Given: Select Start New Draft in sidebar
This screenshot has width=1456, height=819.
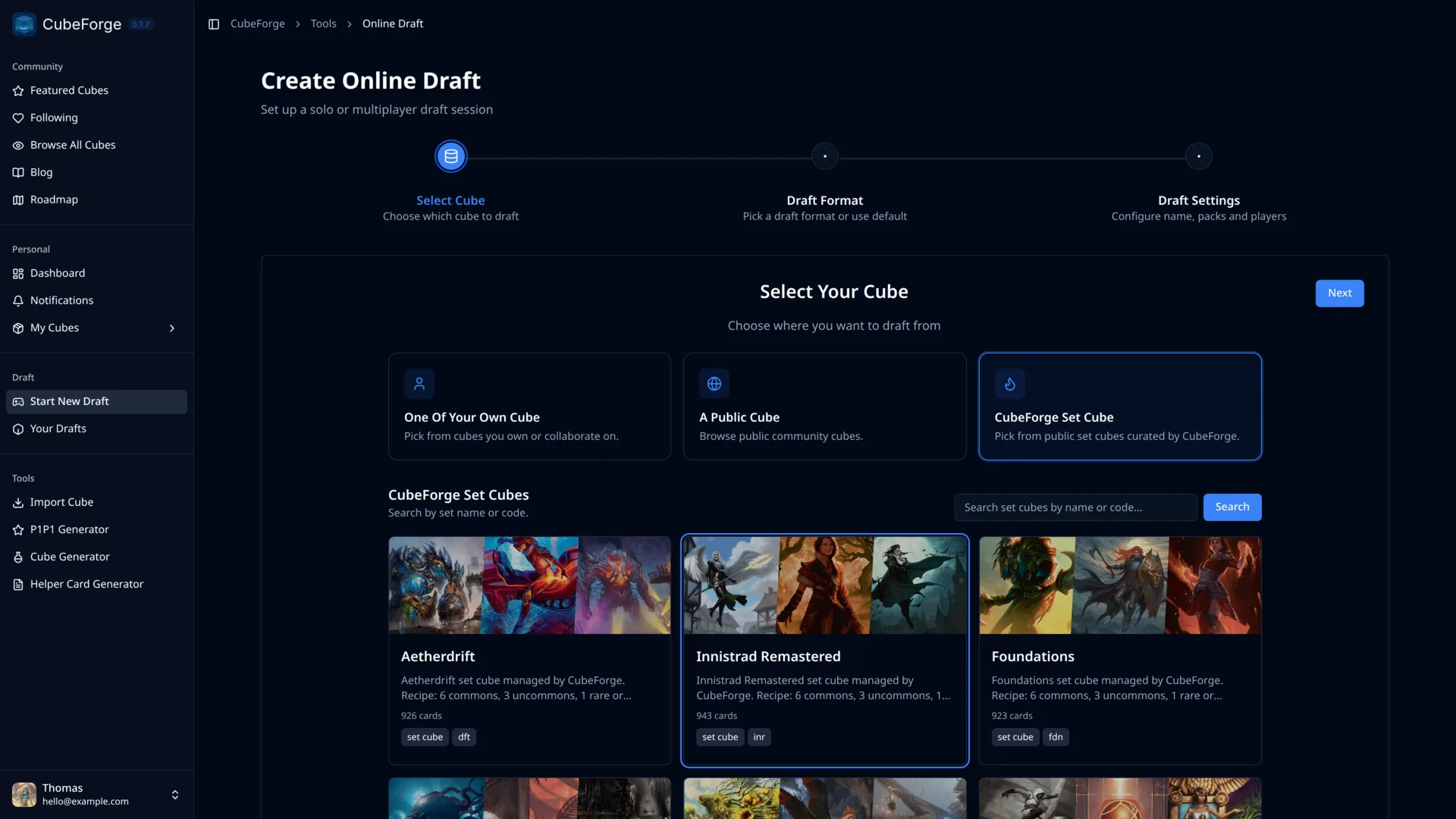Looking at the screenshot, I should click(96, 402).
